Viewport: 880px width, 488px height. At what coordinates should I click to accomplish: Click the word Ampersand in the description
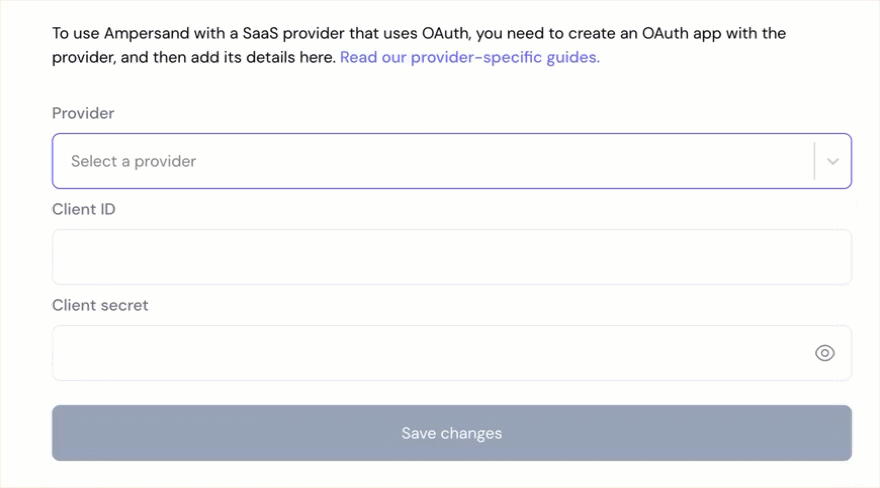pyautogui.click(x=146, y=34)
